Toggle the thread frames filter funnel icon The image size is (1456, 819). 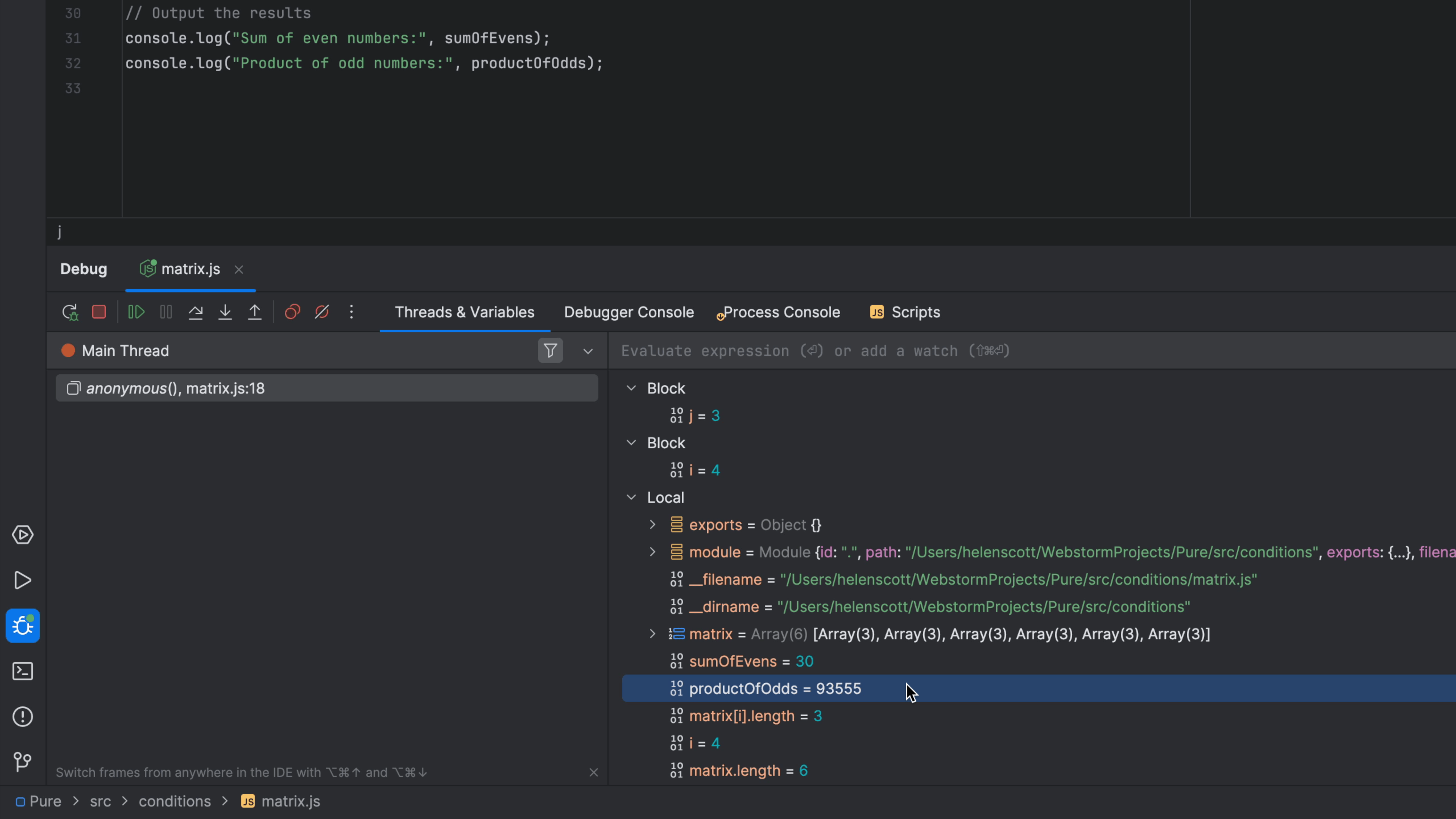tap(550, 350)
